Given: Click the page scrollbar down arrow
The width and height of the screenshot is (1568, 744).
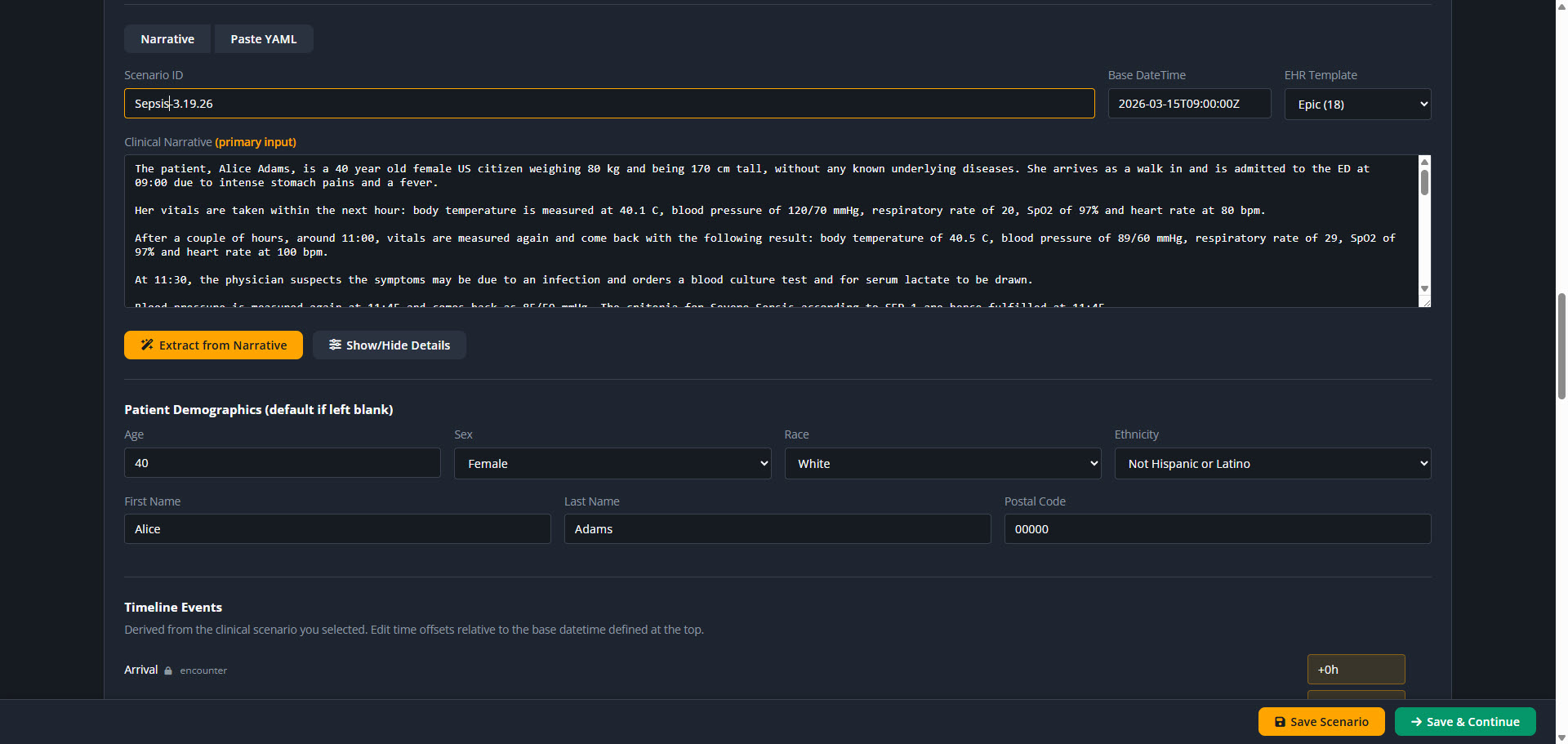Looking at the screenshot, I should (1561, 737).
